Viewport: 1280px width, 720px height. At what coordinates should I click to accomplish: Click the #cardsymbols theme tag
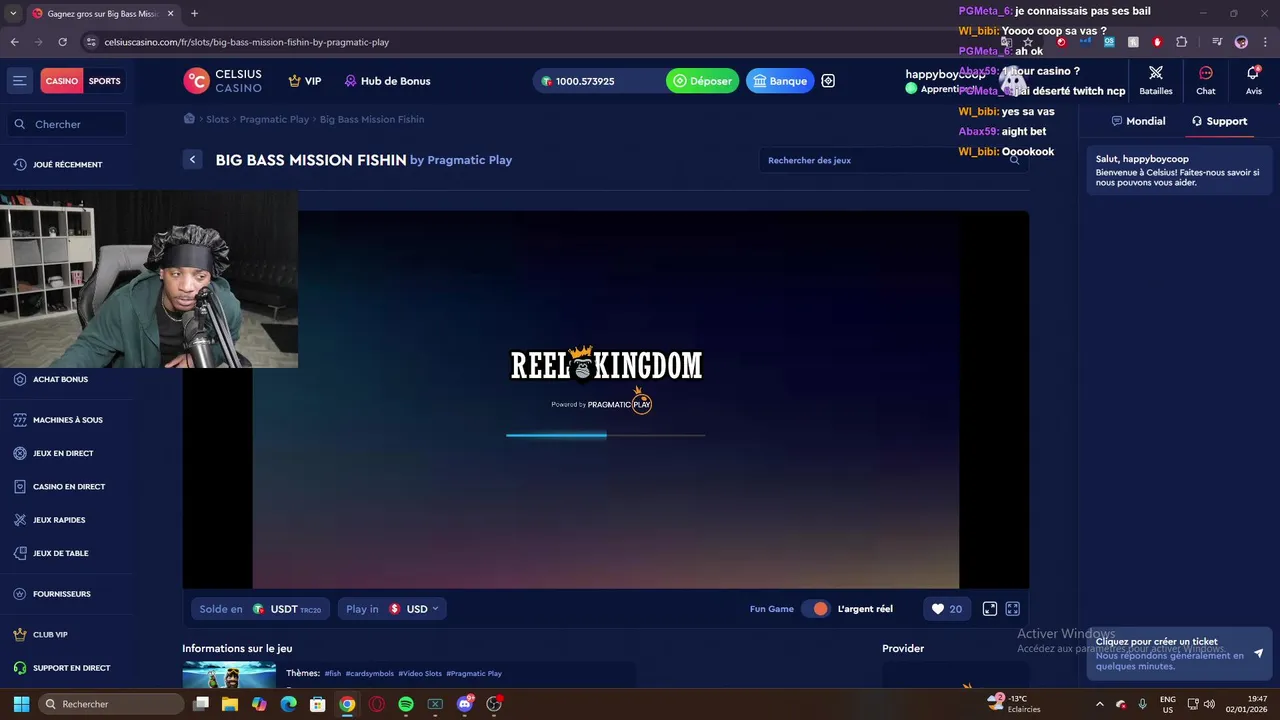point(369,674)
